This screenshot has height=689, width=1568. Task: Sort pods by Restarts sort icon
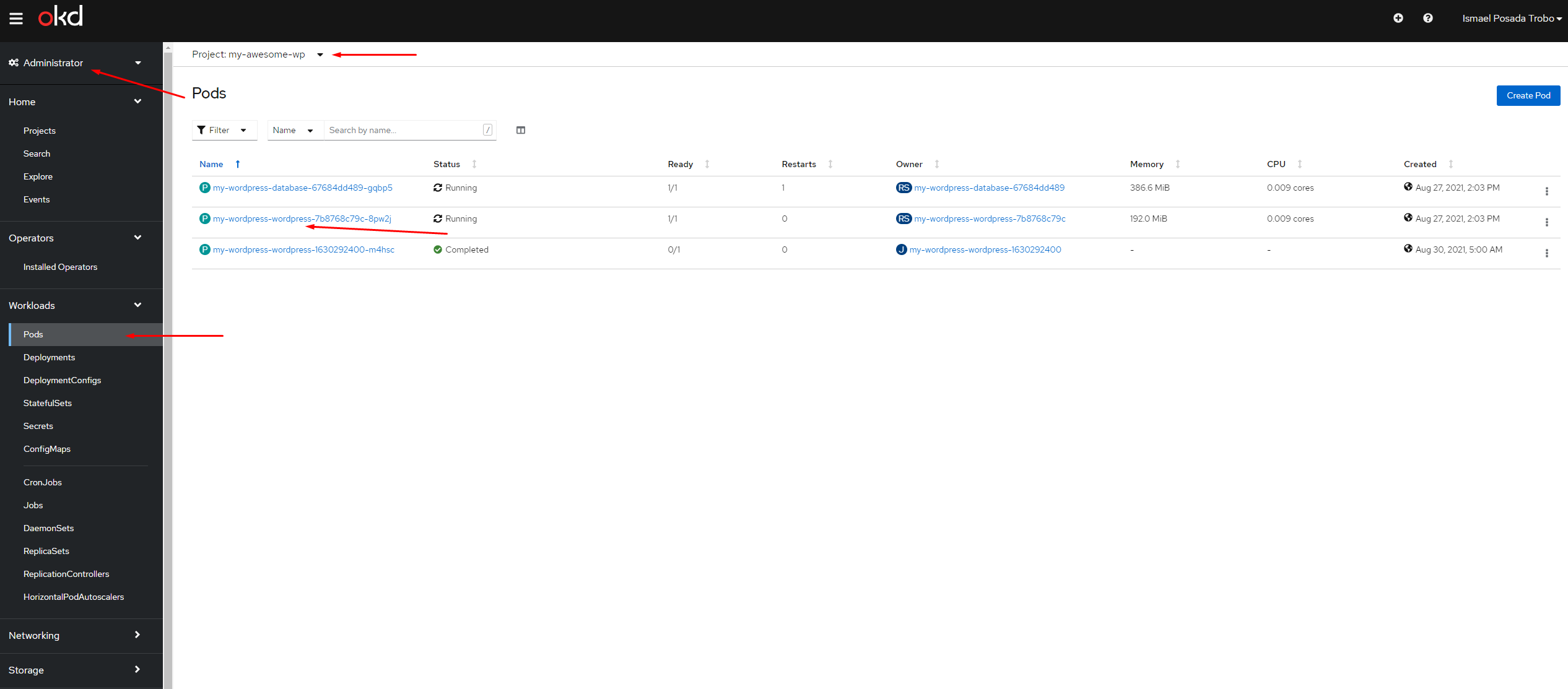[x=830, y=164]
